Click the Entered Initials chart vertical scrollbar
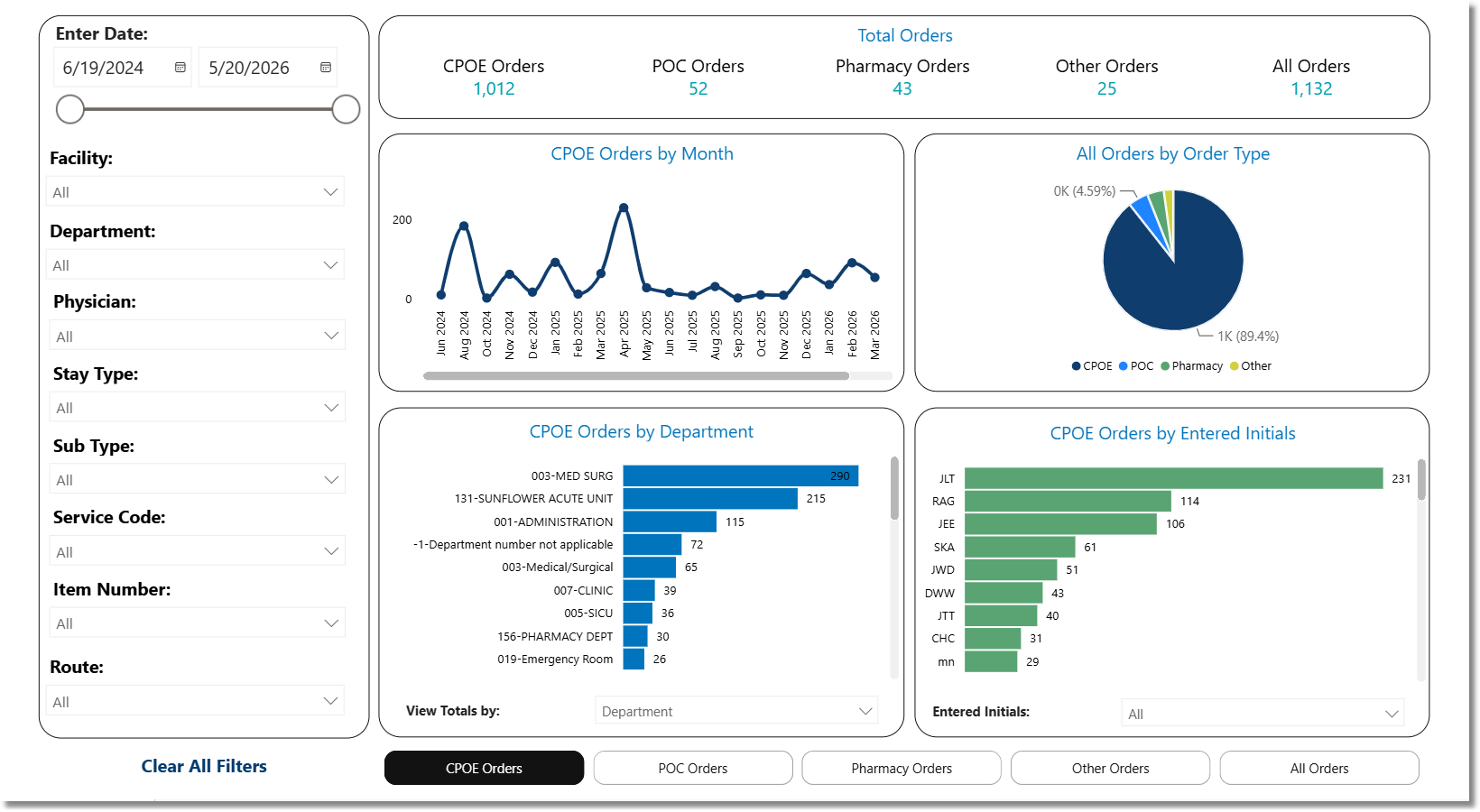The width and height of the screenshot is (1480, 812). pos(1421,480)
